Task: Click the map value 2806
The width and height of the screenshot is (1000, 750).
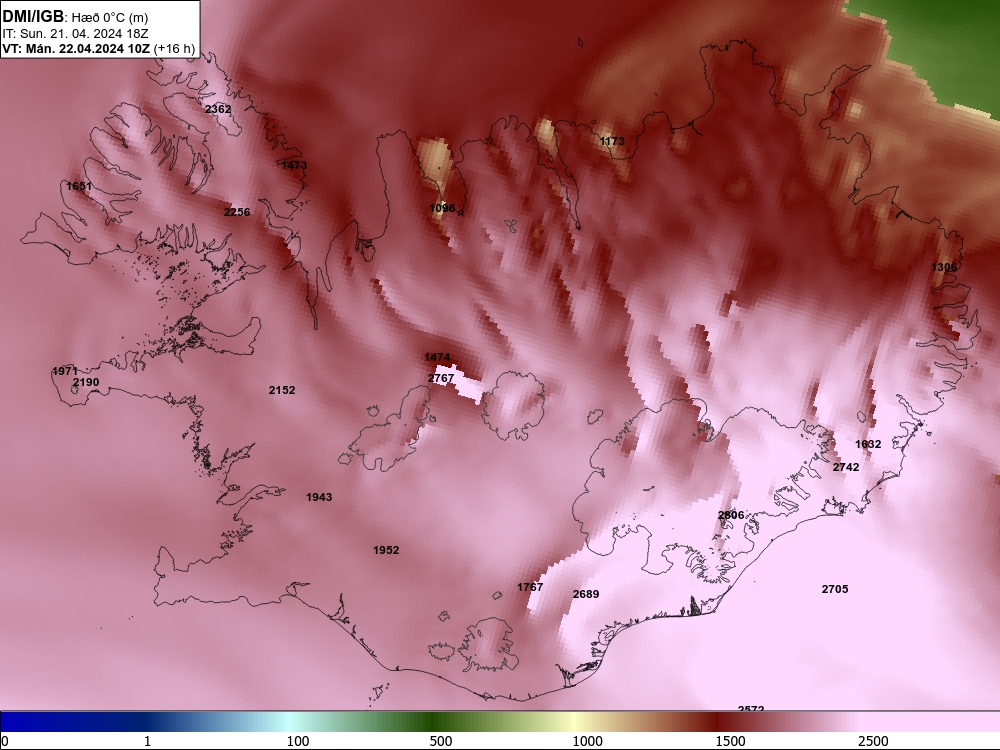Action: (731, 515)
